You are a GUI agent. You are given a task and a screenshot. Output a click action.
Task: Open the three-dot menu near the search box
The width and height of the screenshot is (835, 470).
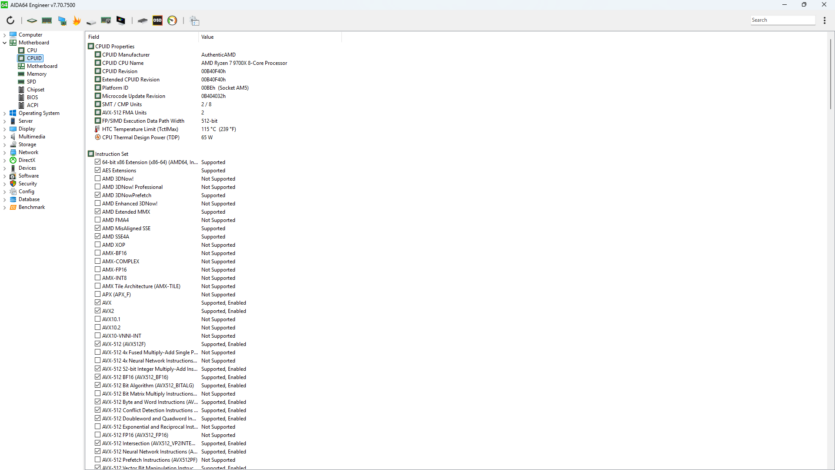click(x=825, y=20)
